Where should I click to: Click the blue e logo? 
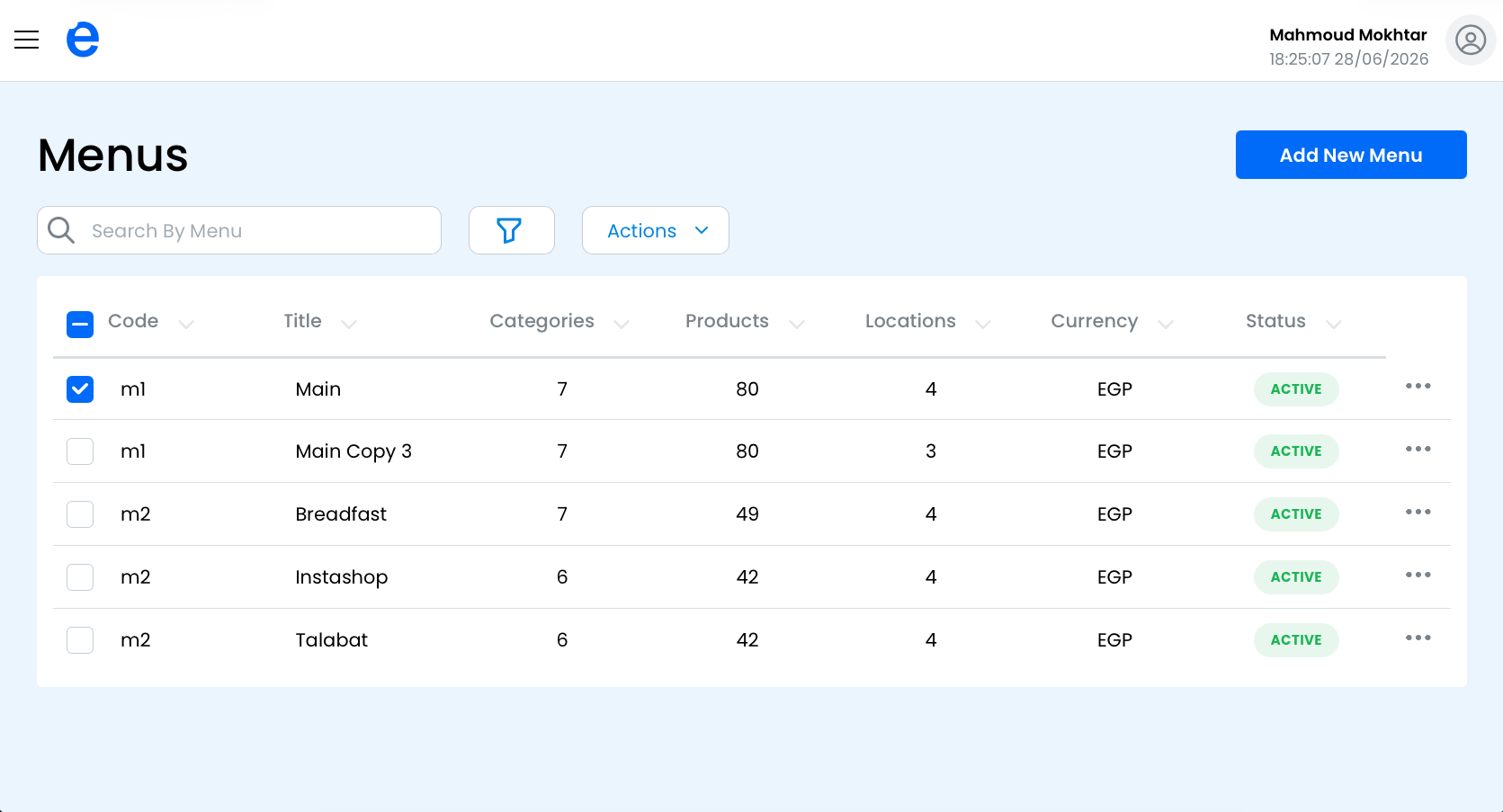(83, 40)
